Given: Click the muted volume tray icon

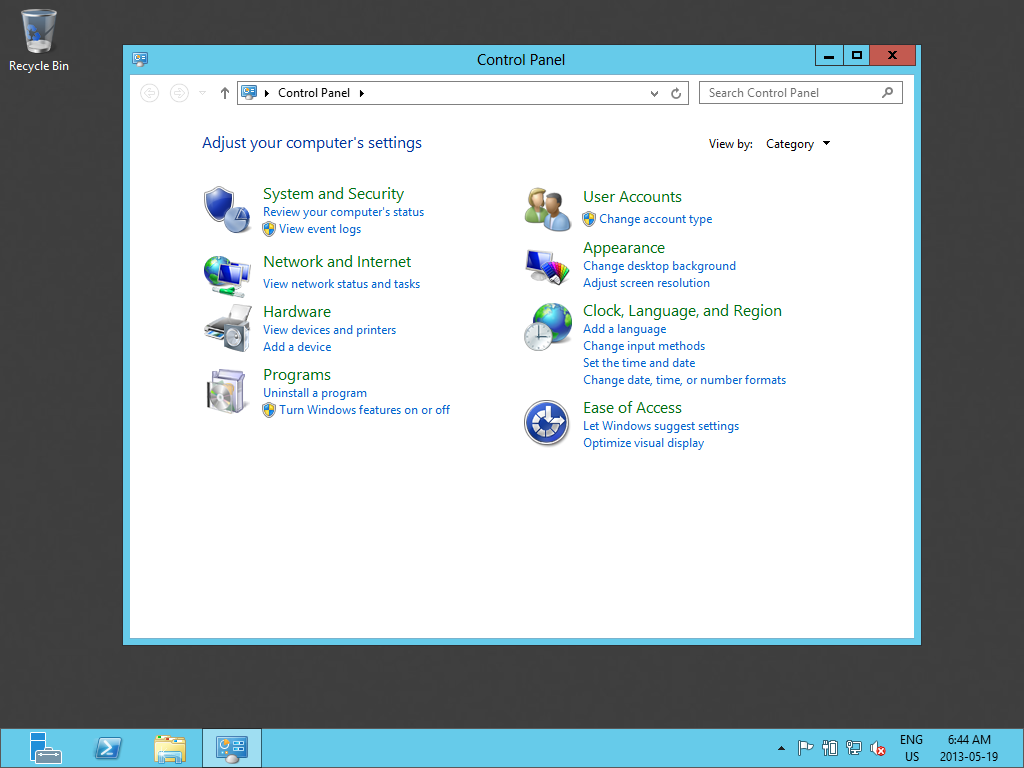Looking at the screenshot, I should tap(878, 748).
